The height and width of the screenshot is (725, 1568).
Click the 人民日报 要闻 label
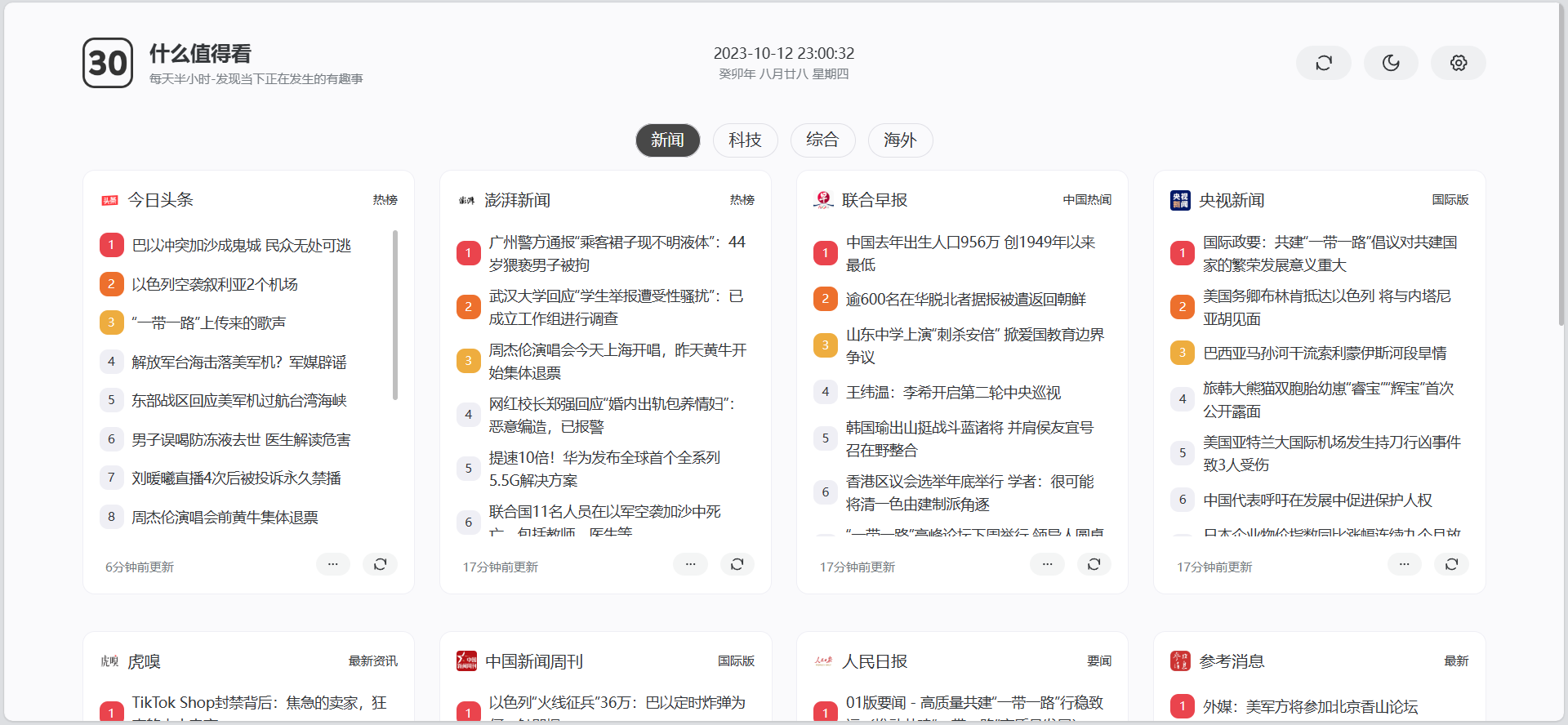click(1098, 661)
